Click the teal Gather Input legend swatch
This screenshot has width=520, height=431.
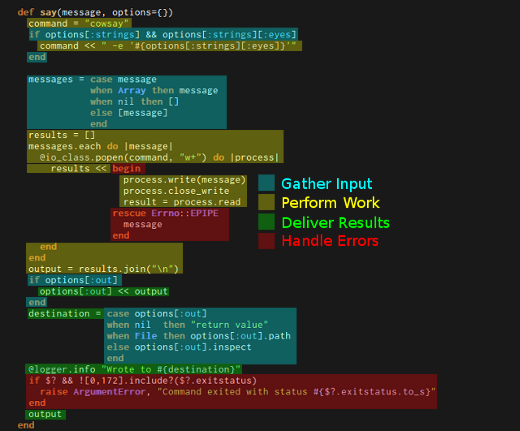point(266,183)
